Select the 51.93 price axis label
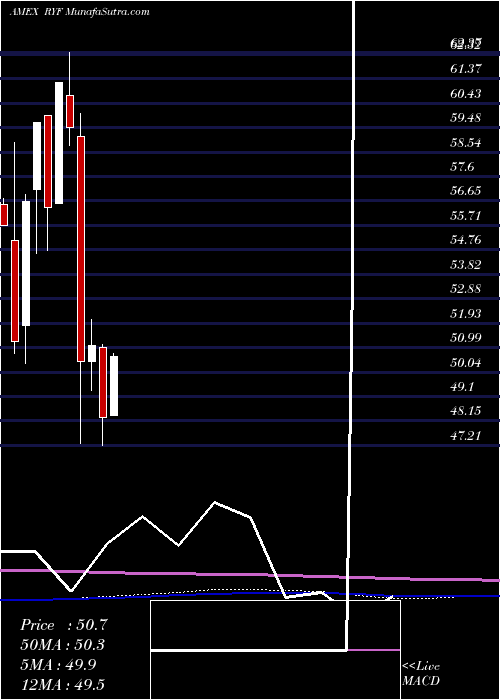The image size is (500, 700). [466, 314]
